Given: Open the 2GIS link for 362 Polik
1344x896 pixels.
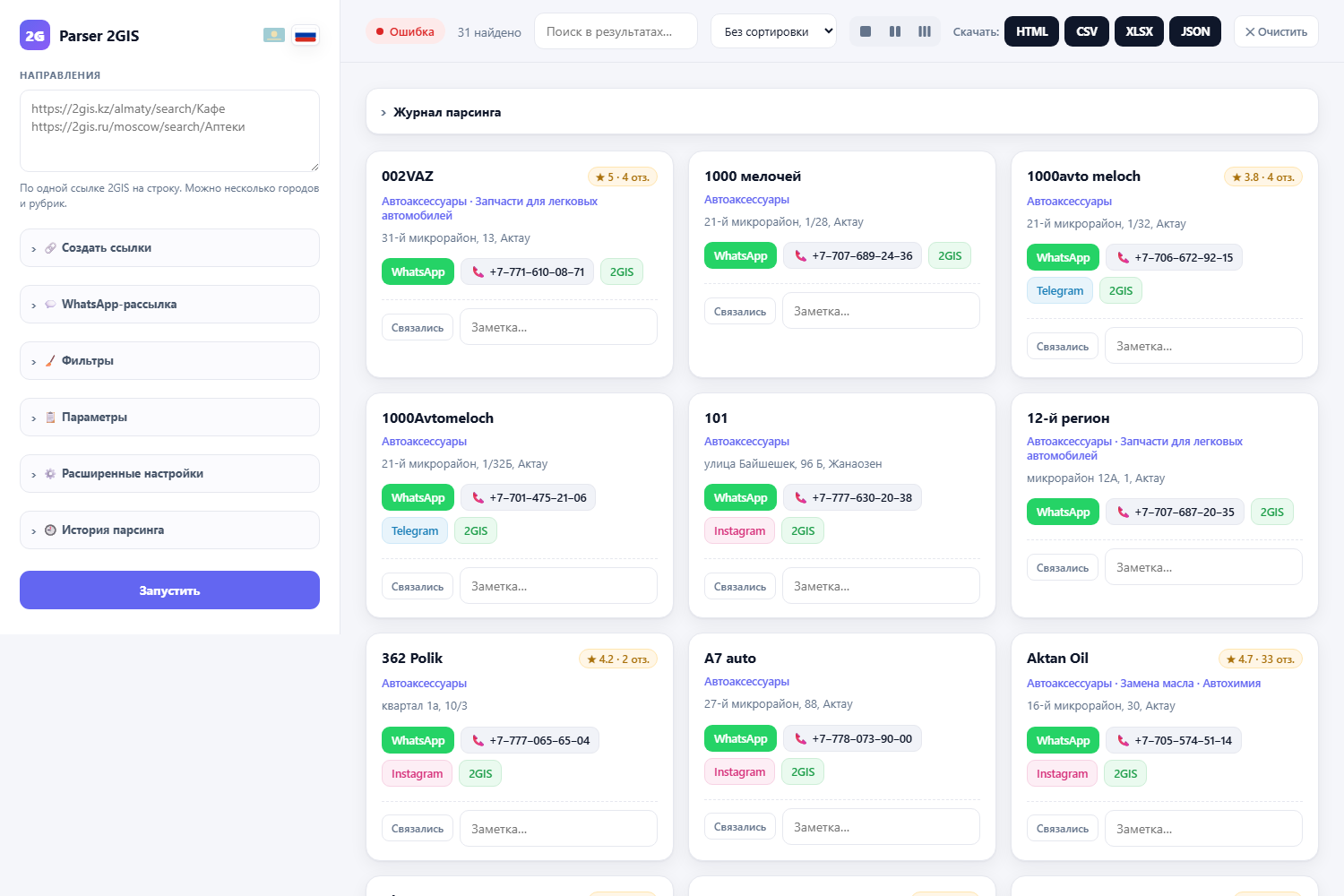Looking at the screenshot, I should pos(480,774).
